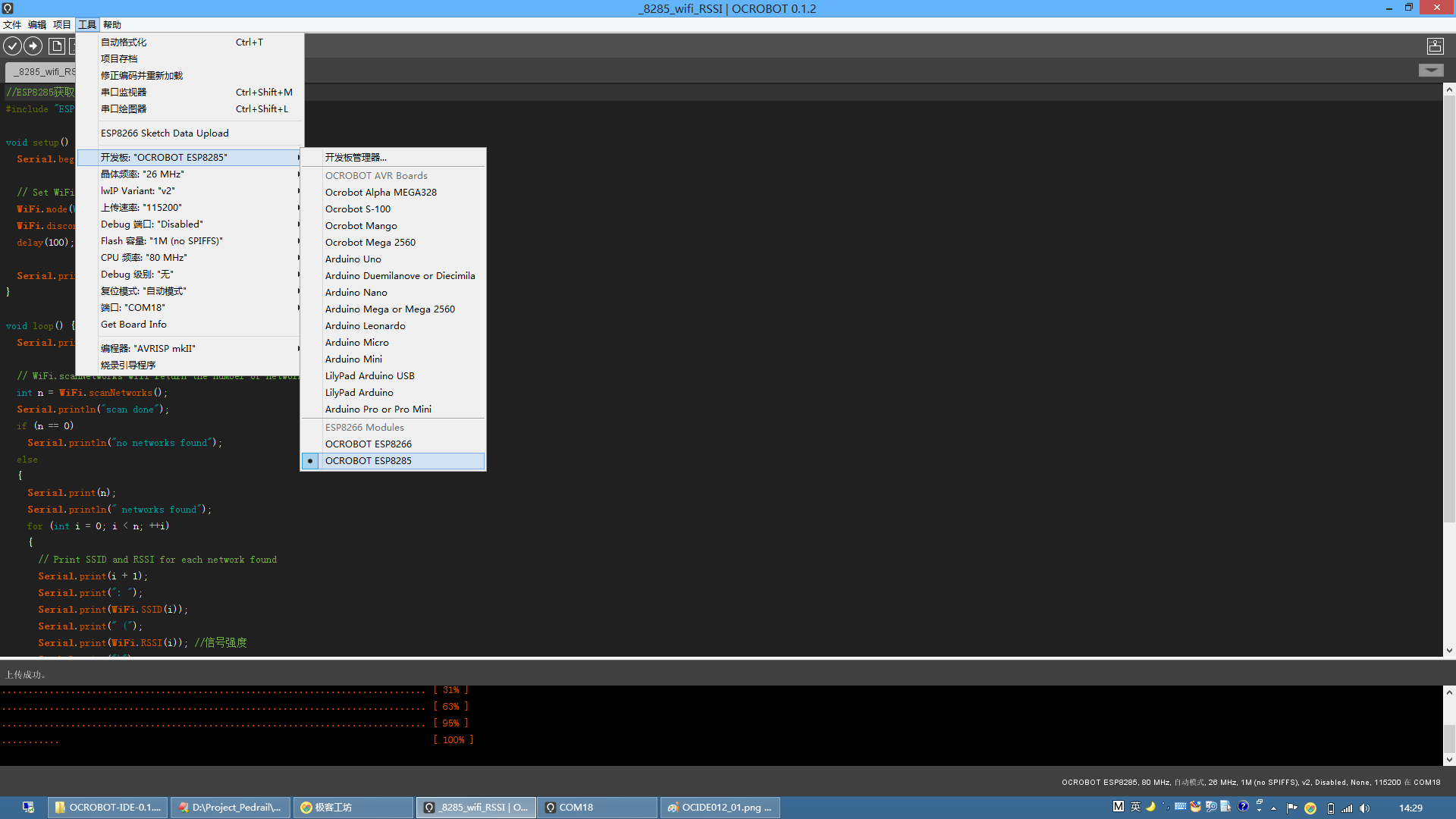Click the volume speaker icon in the system tray
Image resolution: width=1456 pixels, height=819 pixels.
(x=1364, y=808)
